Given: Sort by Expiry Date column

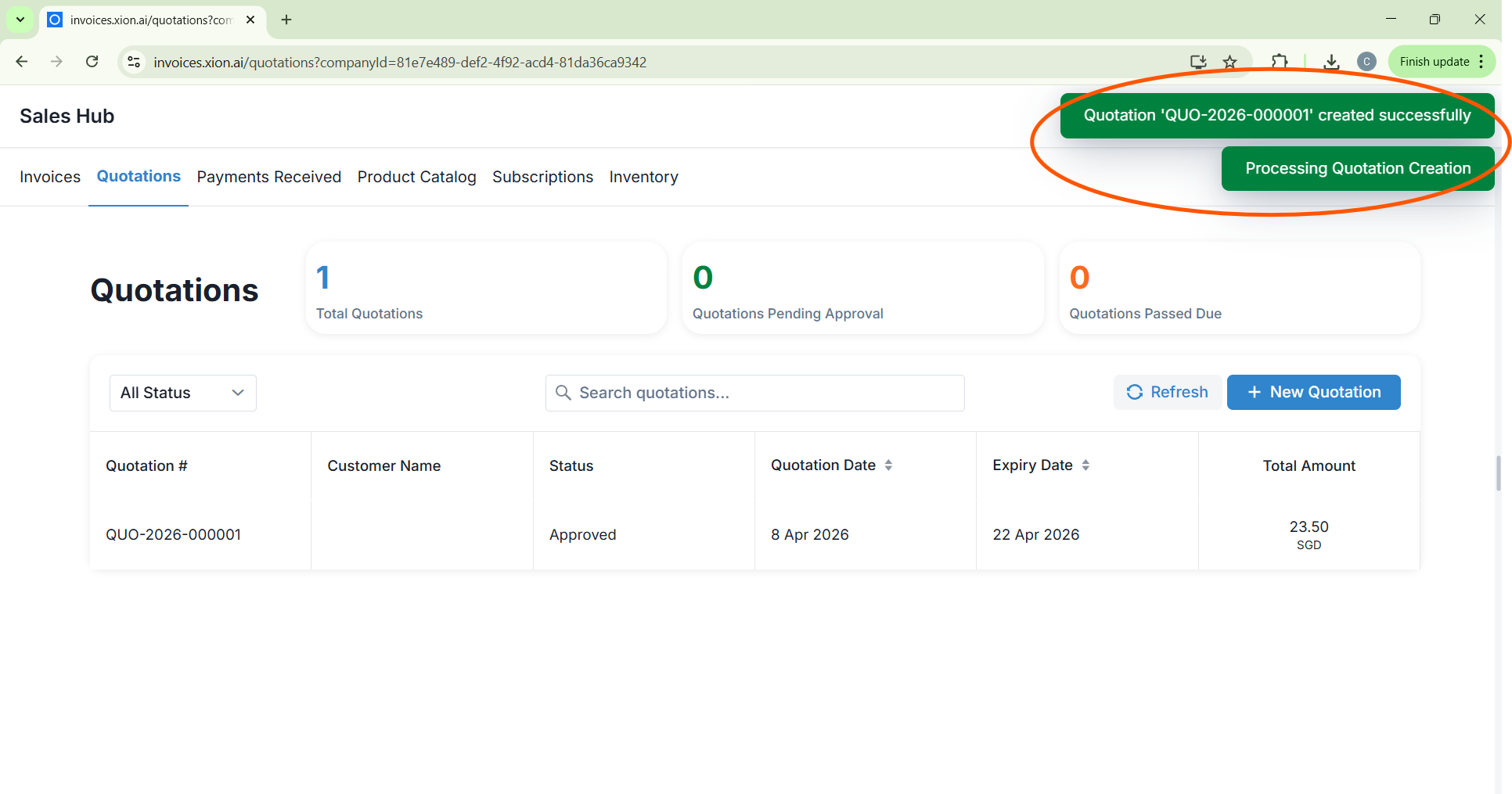Looking at the screenshot, I should coord(1085,465).
